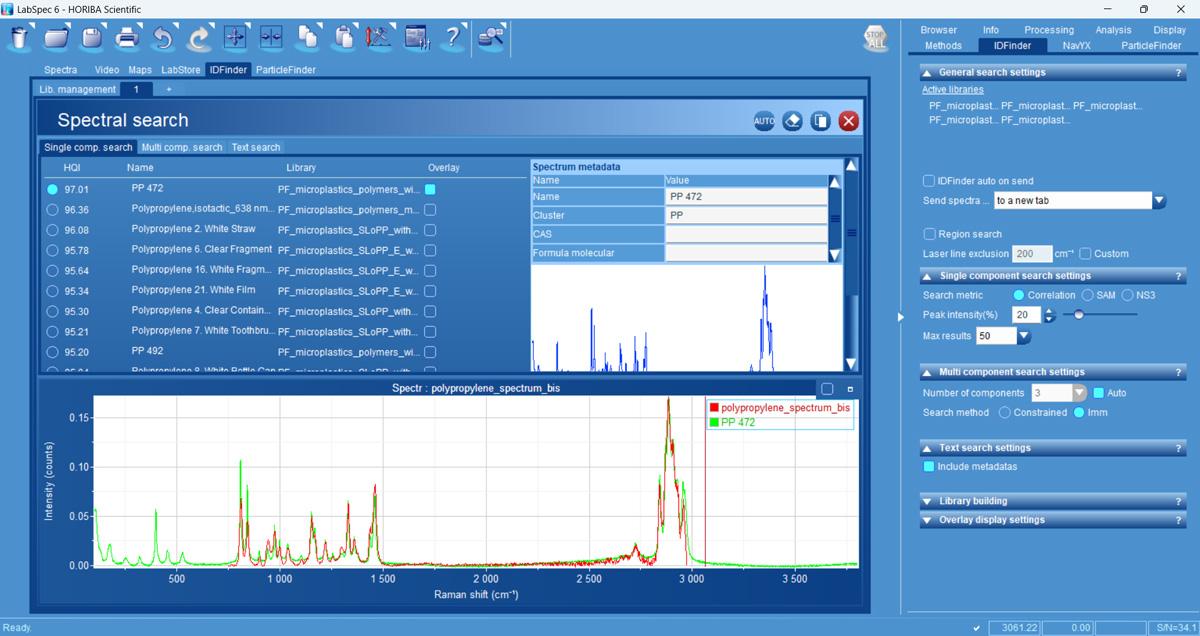Open the Send spectra destination dropdown

coord(1159,201)
